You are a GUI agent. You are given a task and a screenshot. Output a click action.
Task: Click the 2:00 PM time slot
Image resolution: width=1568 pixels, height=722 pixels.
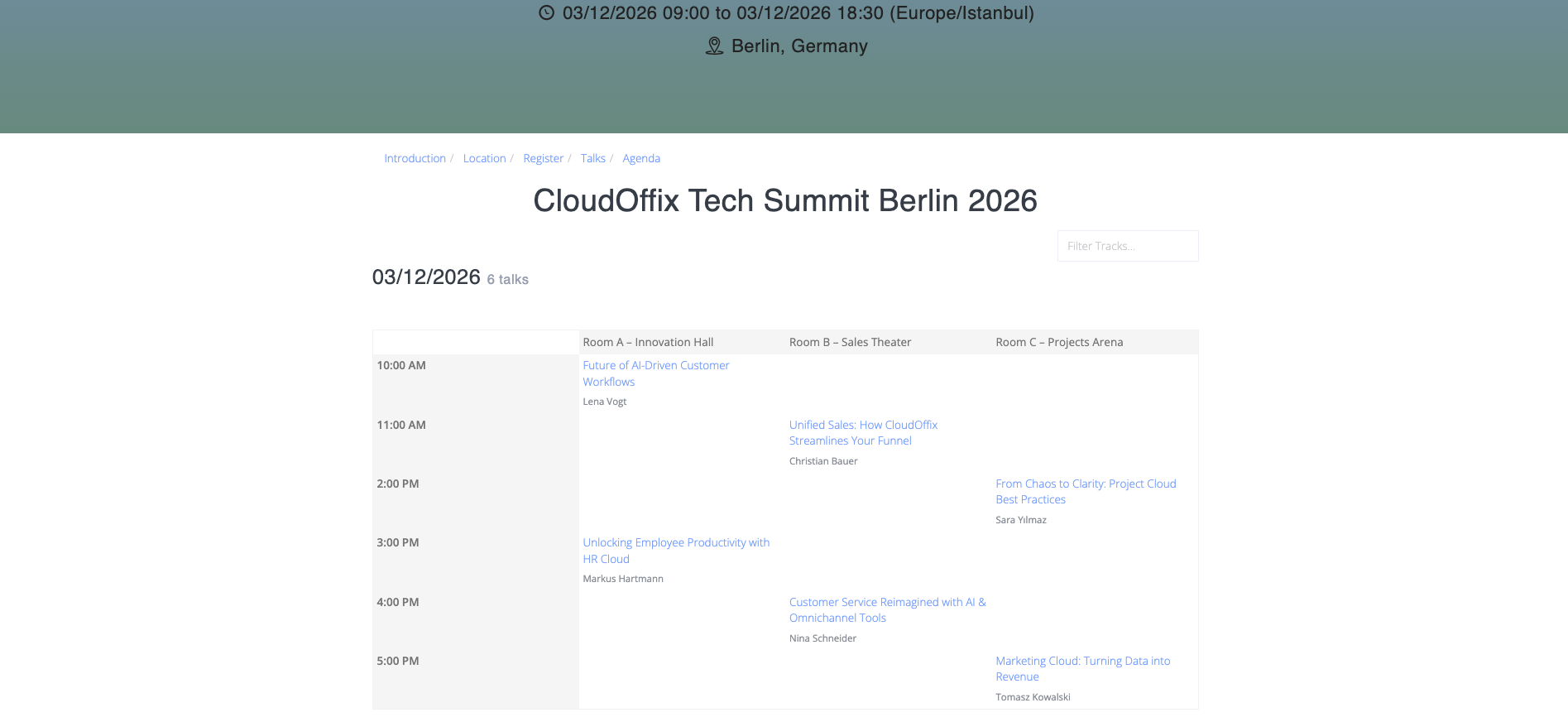398,484
